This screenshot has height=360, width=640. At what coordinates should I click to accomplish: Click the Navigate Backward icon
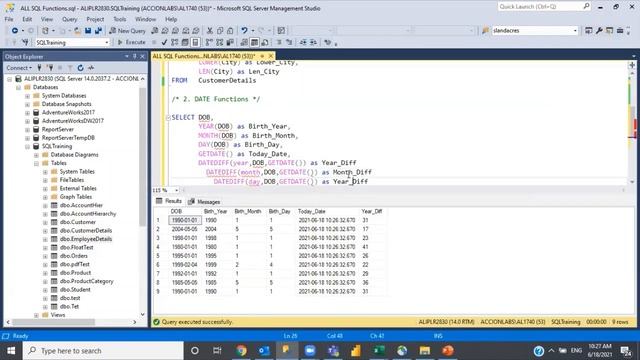tap(15, 31)
